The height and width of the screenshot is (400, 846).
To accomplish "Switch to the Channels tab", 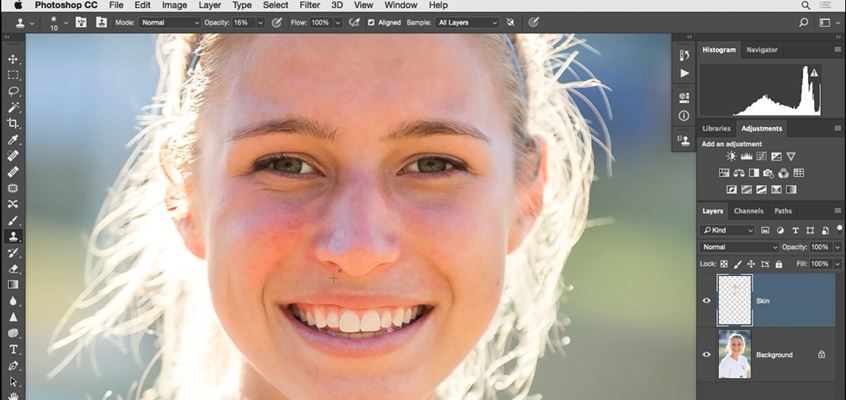I will (748, 211).
